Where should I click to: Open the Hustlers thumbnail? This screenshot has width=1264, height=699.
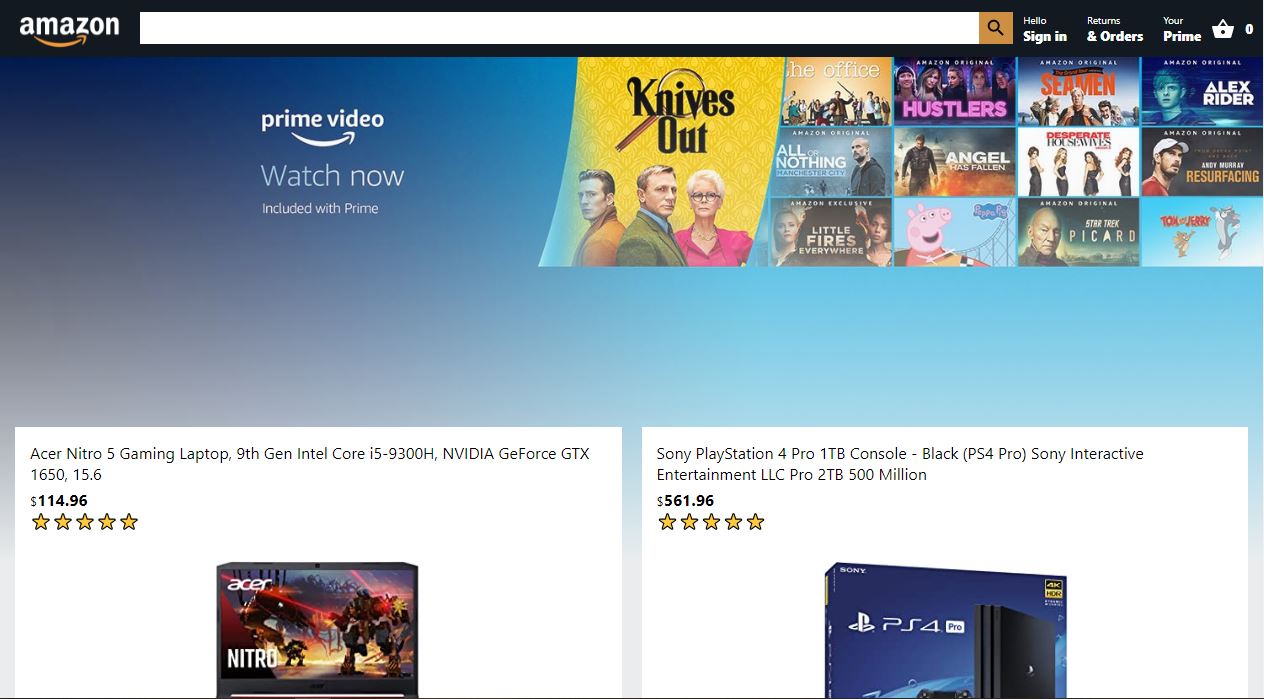[954, 91]
